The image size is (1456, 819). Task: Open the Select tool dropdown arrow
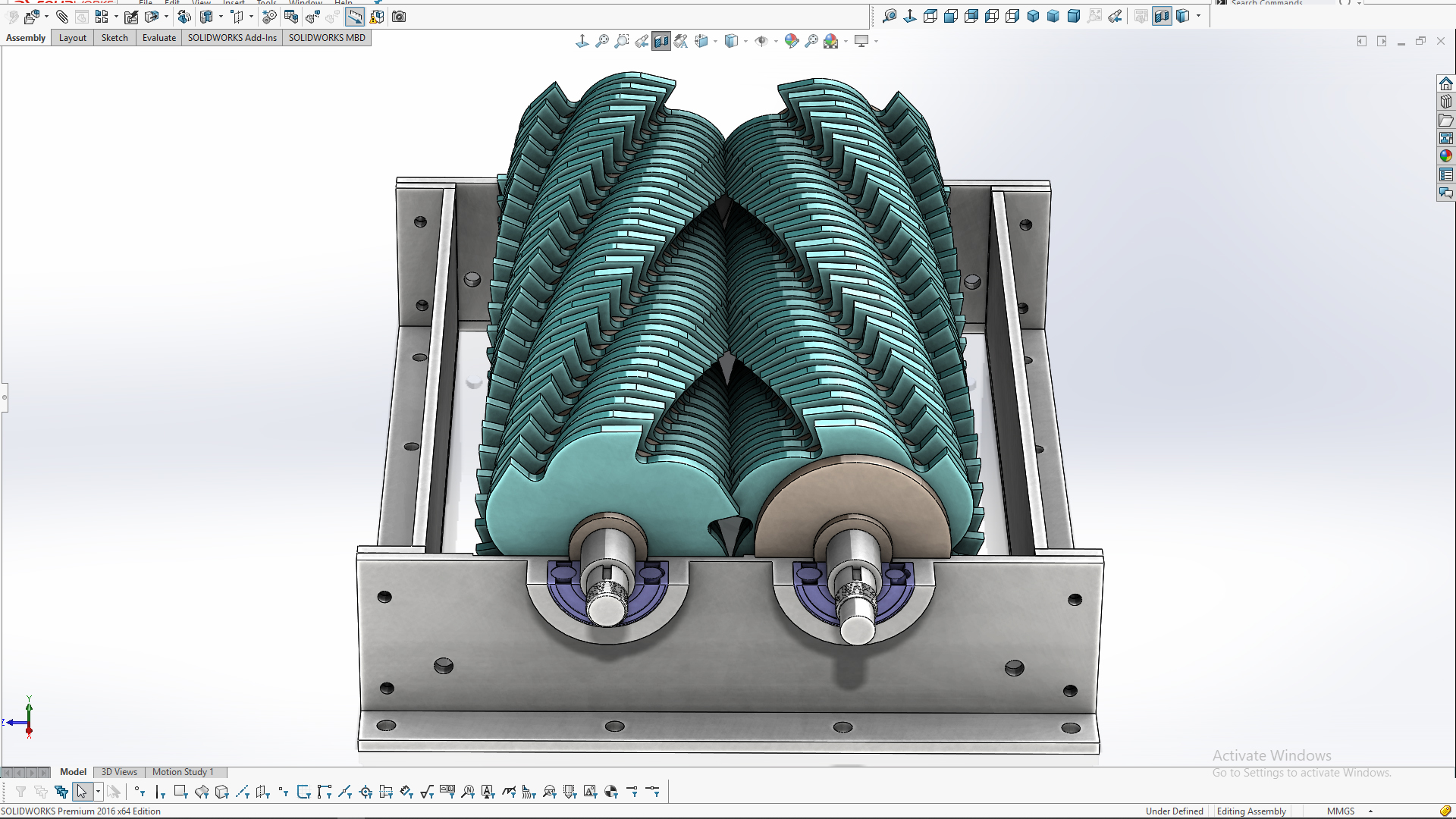[98, 792]
